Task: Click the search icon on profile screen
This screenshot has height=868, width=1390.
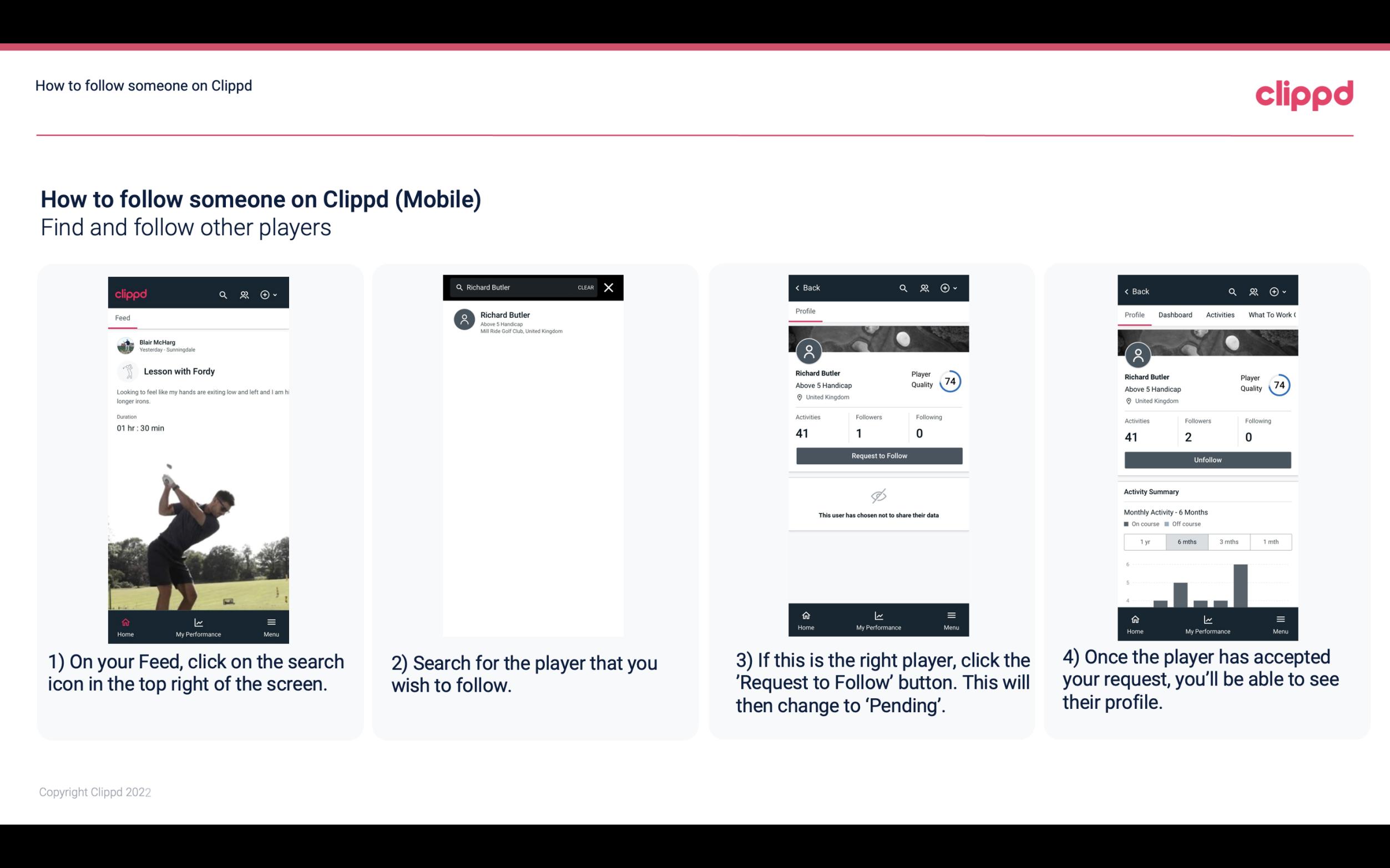Action: click(x=901, y=288)
